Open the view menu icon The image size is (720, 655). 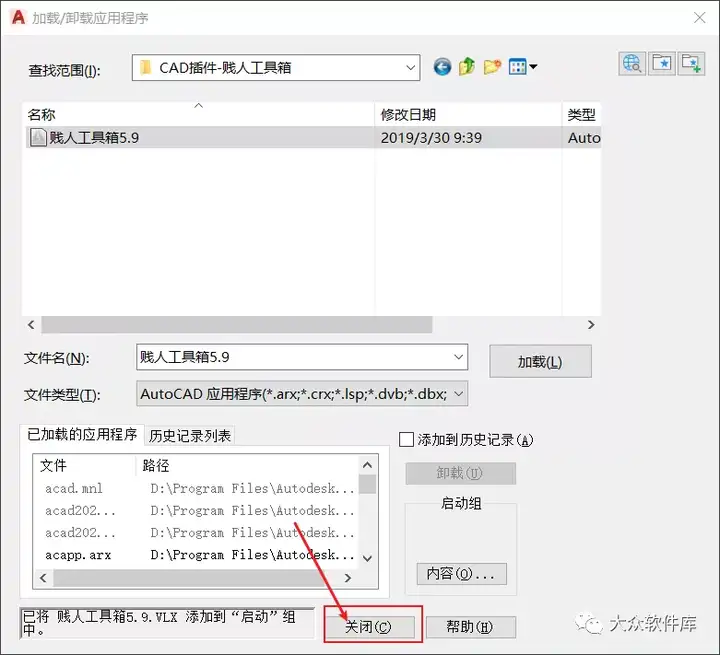[x=523, y=67]
